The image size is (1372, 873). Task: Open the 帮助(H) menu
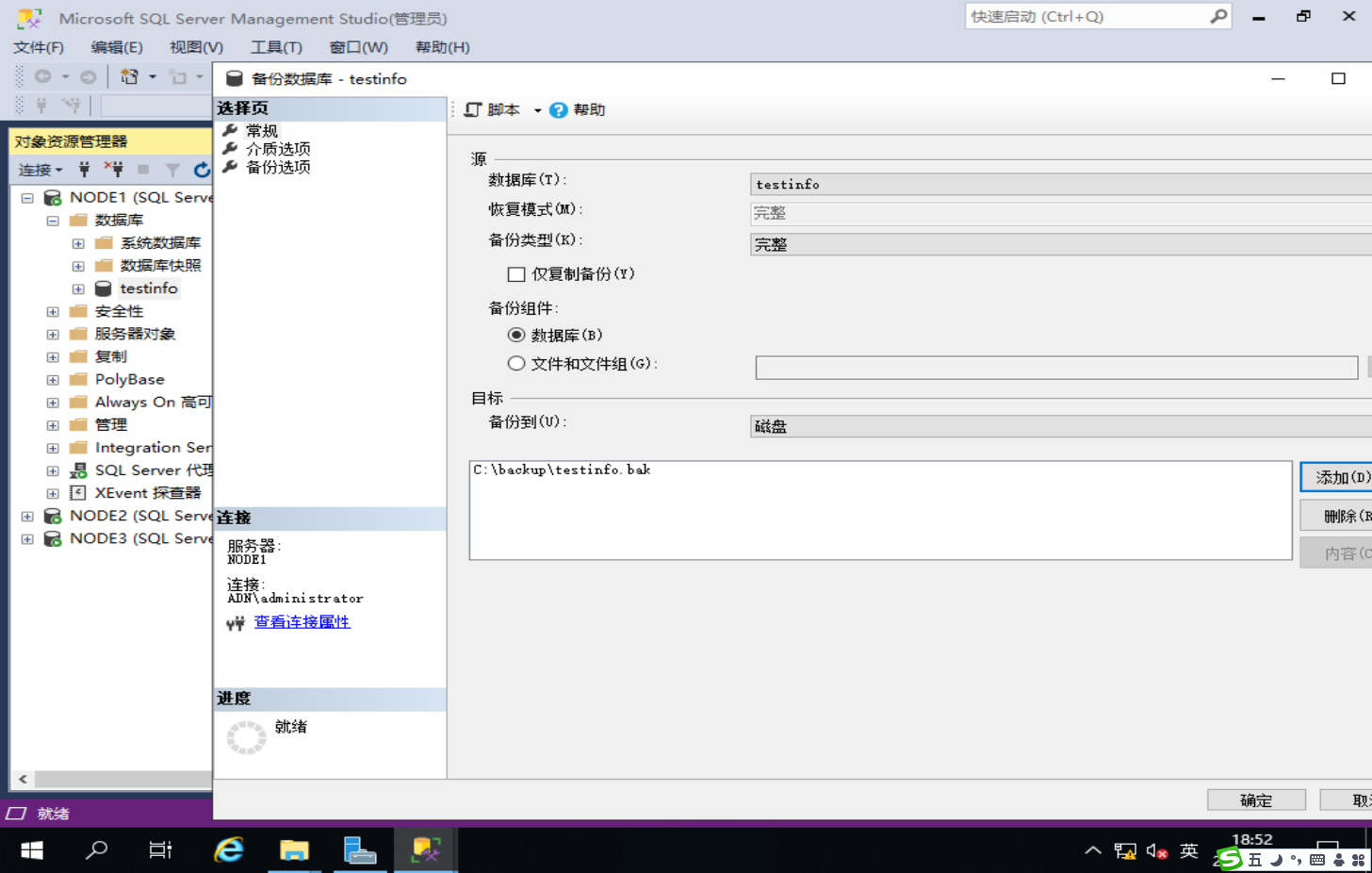pyautogui.click(x=443, y=47)
